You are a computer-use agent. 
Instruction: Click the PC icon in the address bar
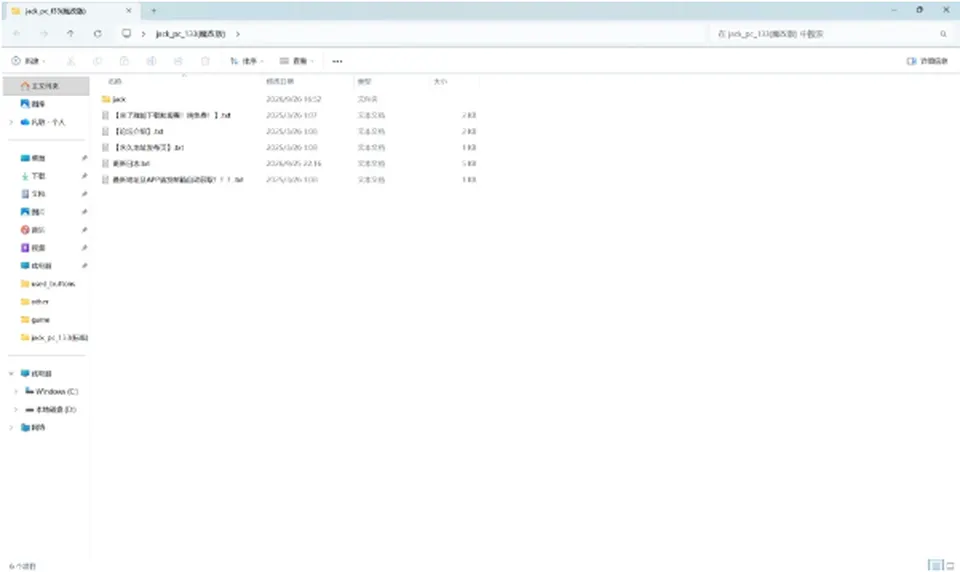[x=126, y=34]
